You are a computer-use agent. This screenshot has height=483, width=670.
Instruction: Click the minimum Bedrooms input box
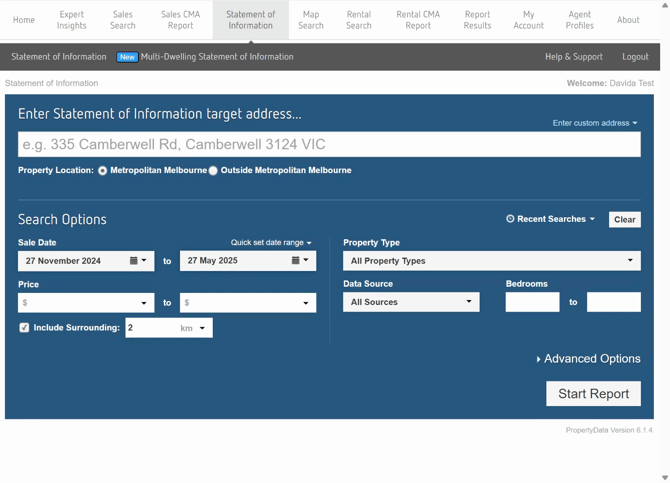coord(532,302)
